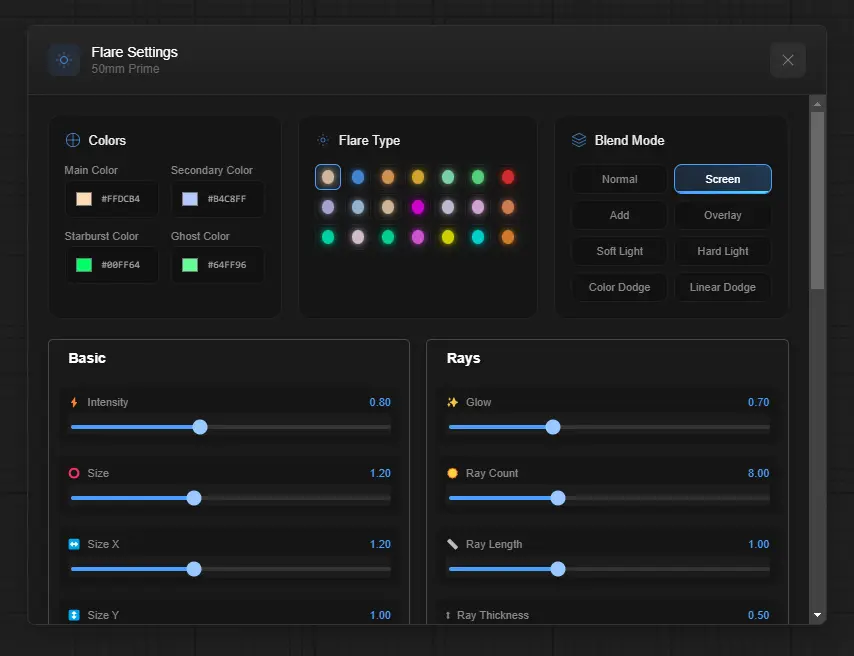Click the Ghost Color hex value field
854x656 pixels.
[228, 265]
